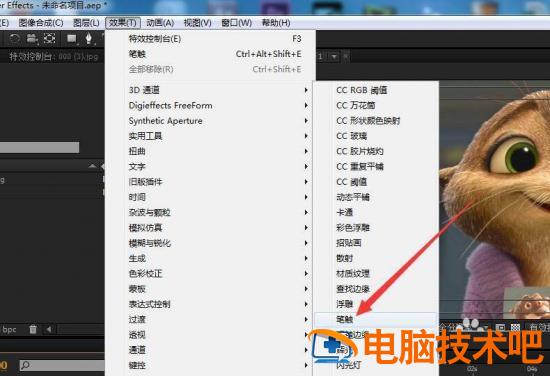Toggle the transparency grid icon under viewer
The height and width of the screenshot is (376, 550).
(515, 328)
